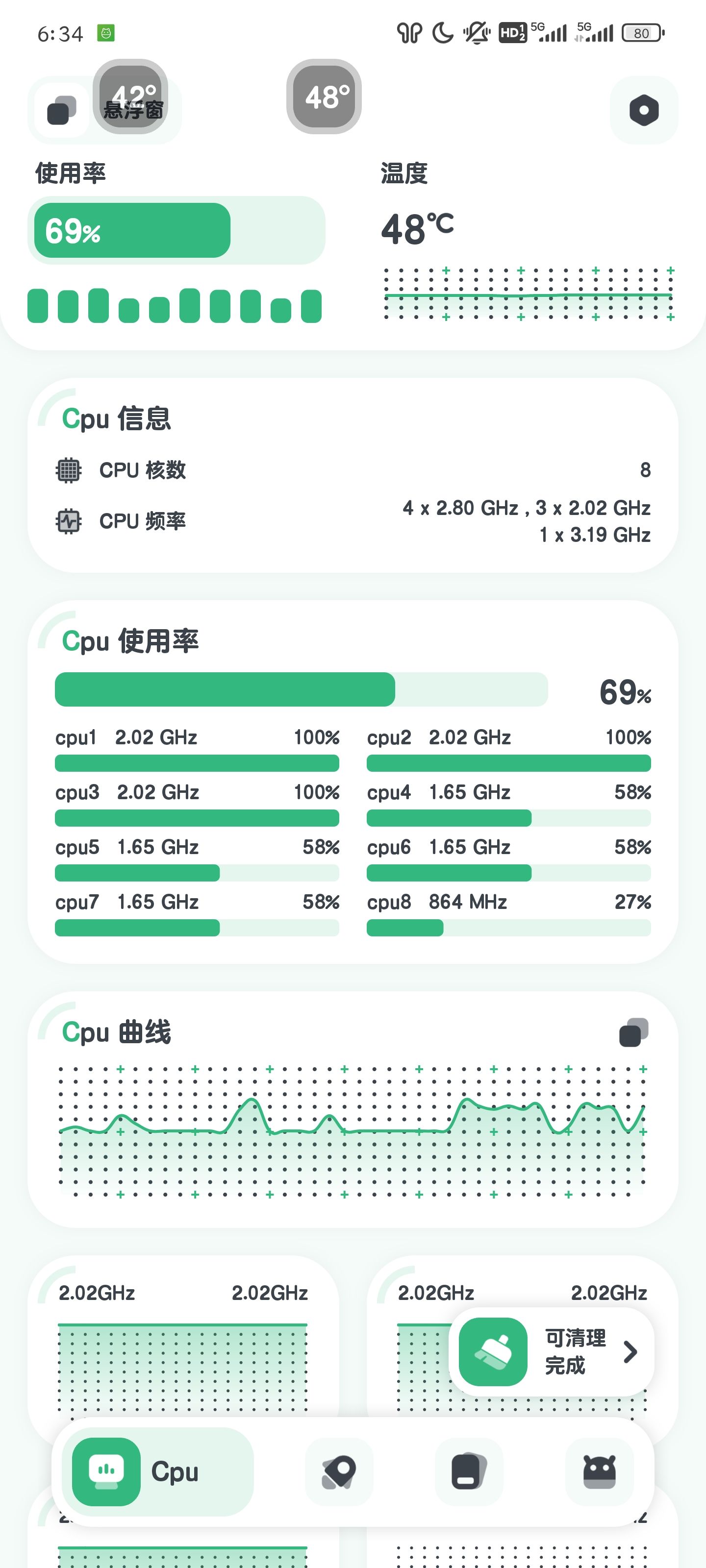Viewport: 706px width, 1568px height.
Task: Open the battery indicator in status bar
Action: tap(643, 33)
